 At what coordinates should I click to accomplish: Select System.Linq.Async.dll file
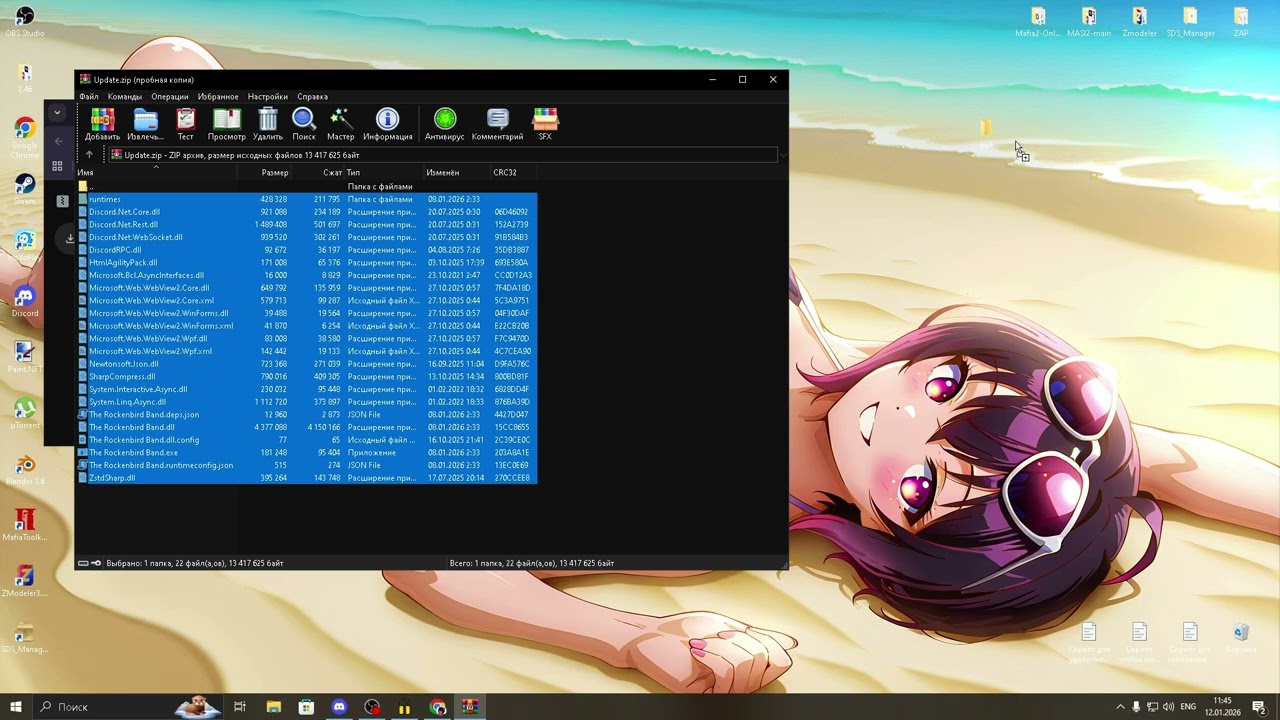[307, 402]
